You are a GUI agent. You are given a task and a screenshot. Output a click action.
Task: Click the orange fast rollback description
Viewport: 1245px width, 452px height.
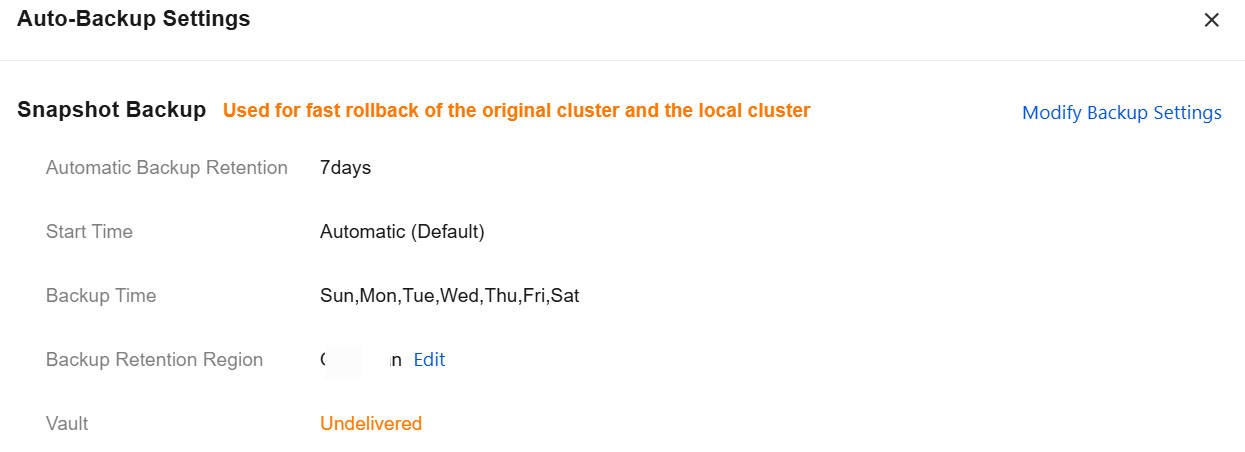tap(516, 111)
